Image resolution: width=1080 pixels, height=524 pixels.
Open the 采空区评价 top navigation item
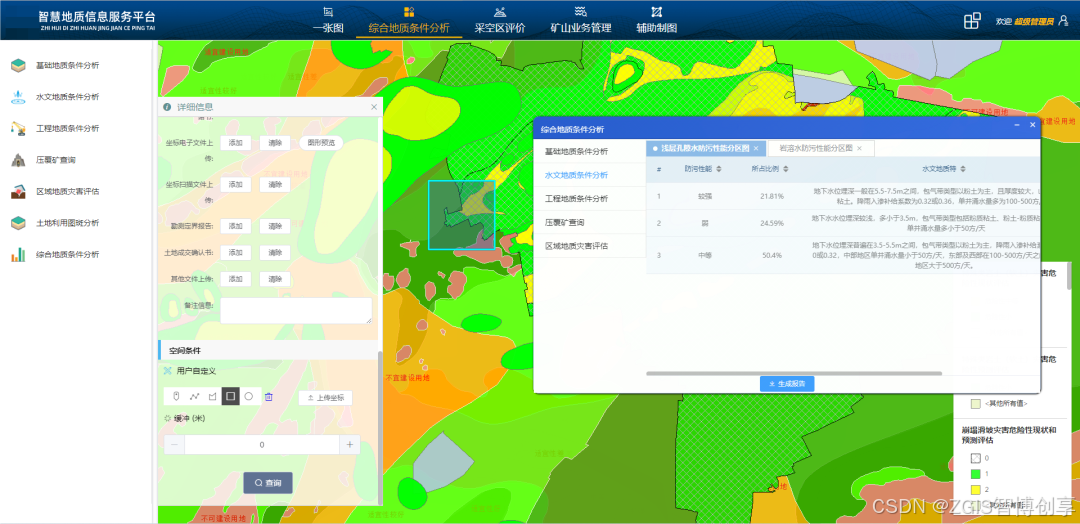(x=500, y=21)
